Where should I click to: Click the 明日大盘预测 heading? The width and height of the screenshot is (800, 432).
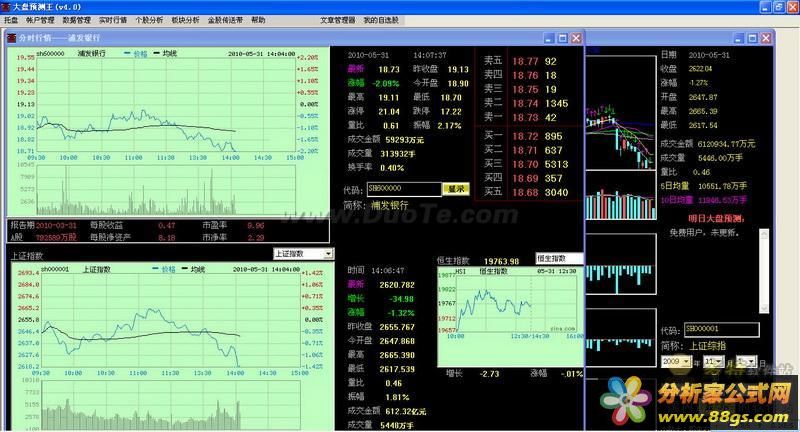point(716,219)
